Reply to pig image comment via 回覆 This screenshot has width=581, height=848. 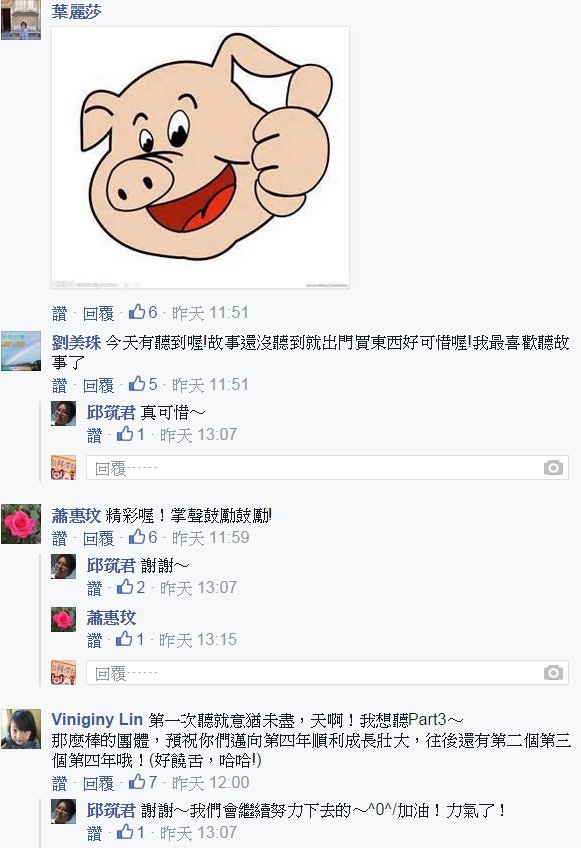click(x=98, y=313)
